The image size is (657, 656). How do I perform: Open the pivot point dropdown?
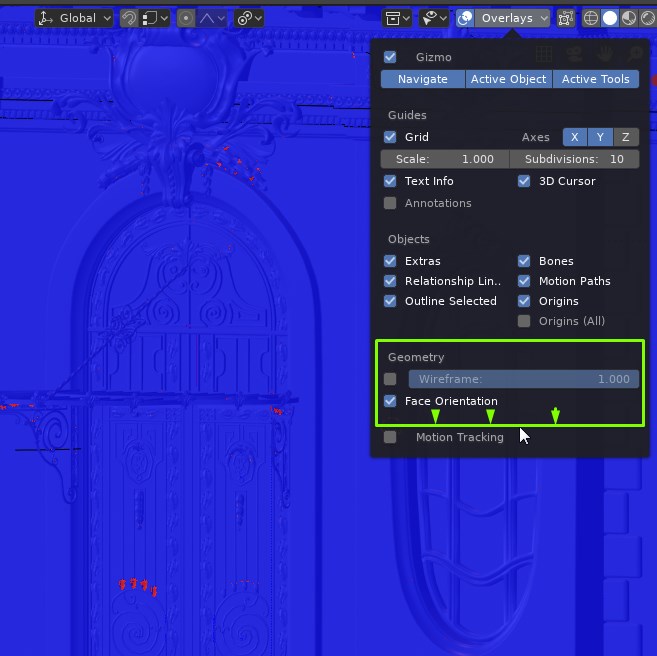click(x=249, y=18)
